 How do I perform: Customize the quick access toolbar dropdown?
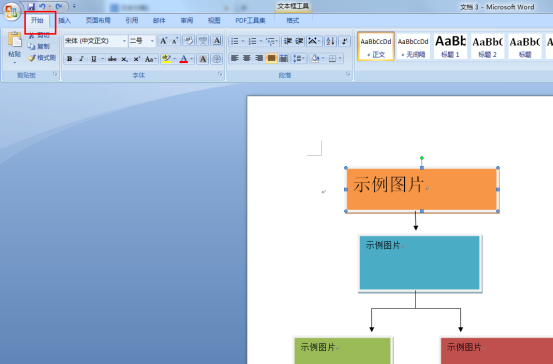74,6
